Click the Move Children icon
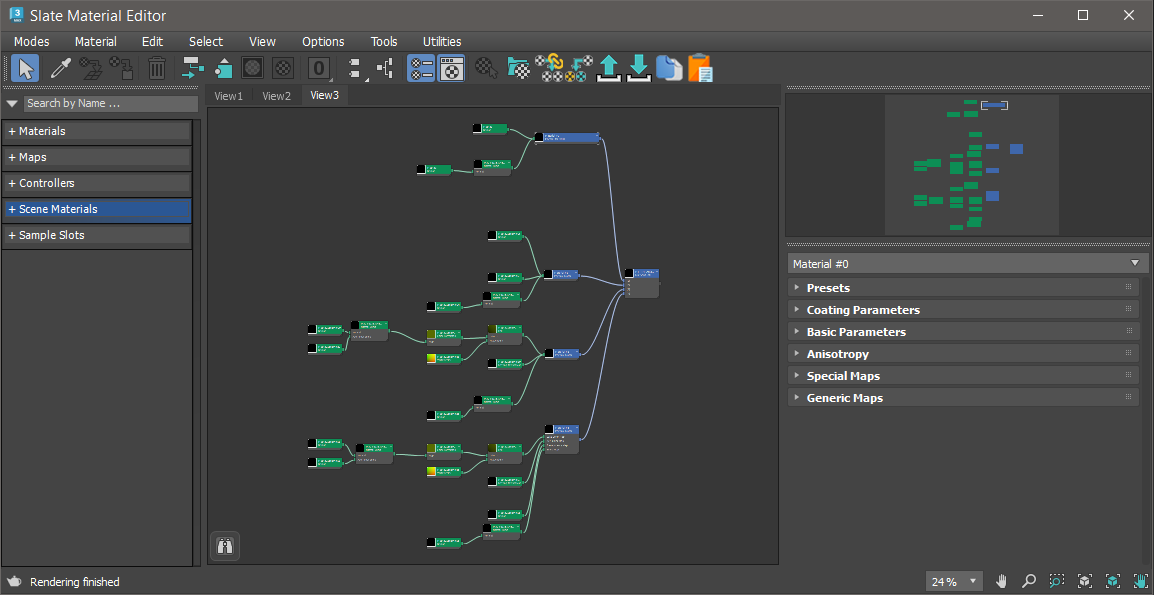 (193, 68)
